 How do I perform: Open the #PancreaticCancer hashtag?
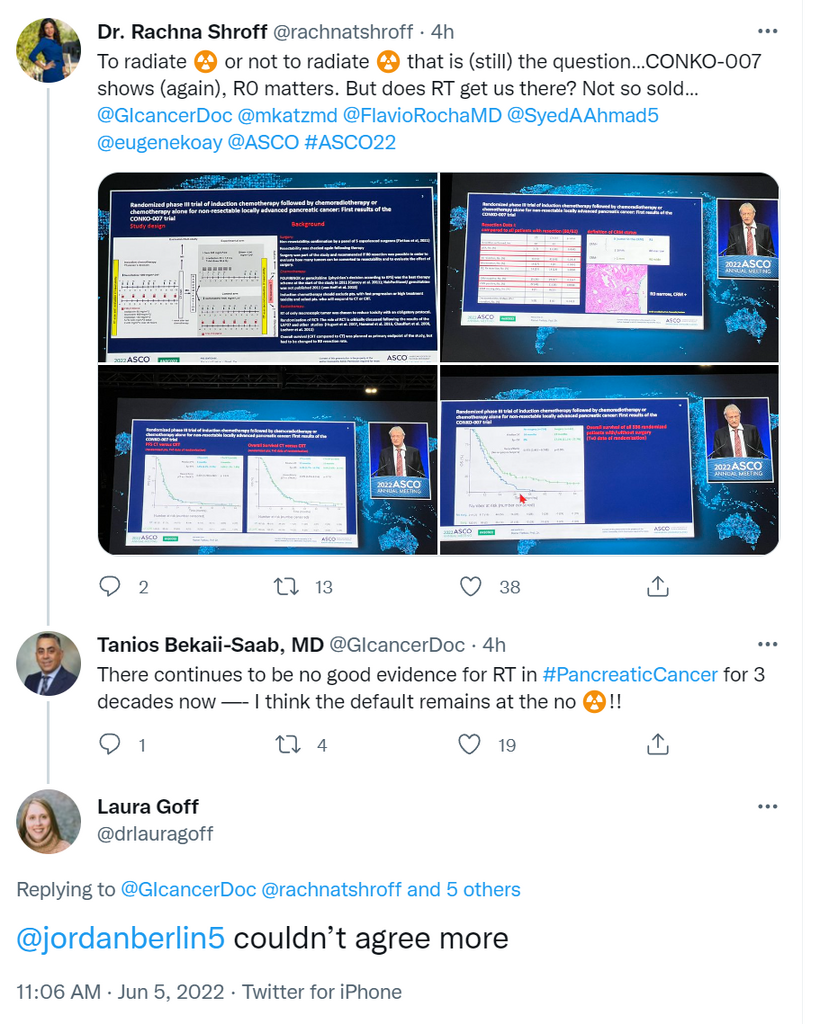630,675
